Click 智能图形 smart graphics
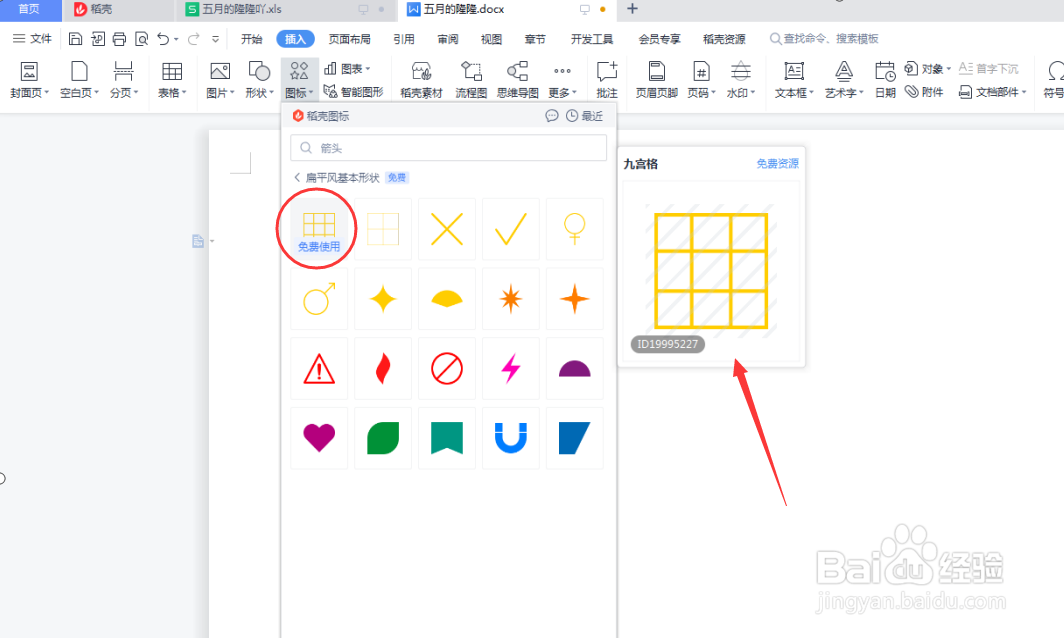The height and width of the screenshot is (638, 1064). point(354,92)
